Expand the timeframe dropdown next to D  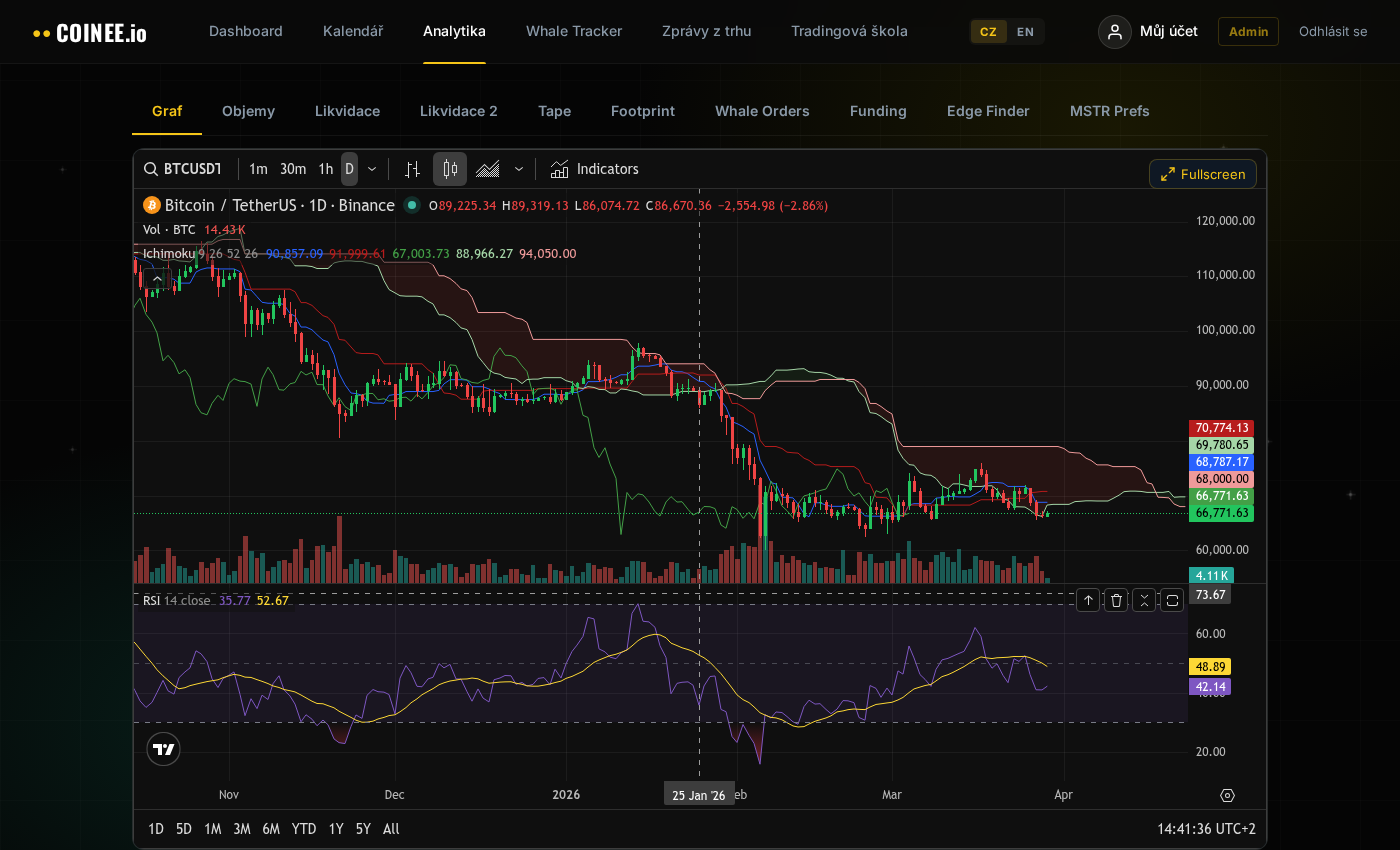click(371, 169)
